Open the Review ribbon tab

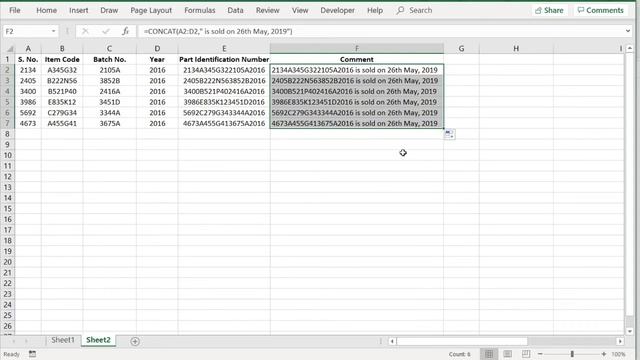(x=267, y=10)
